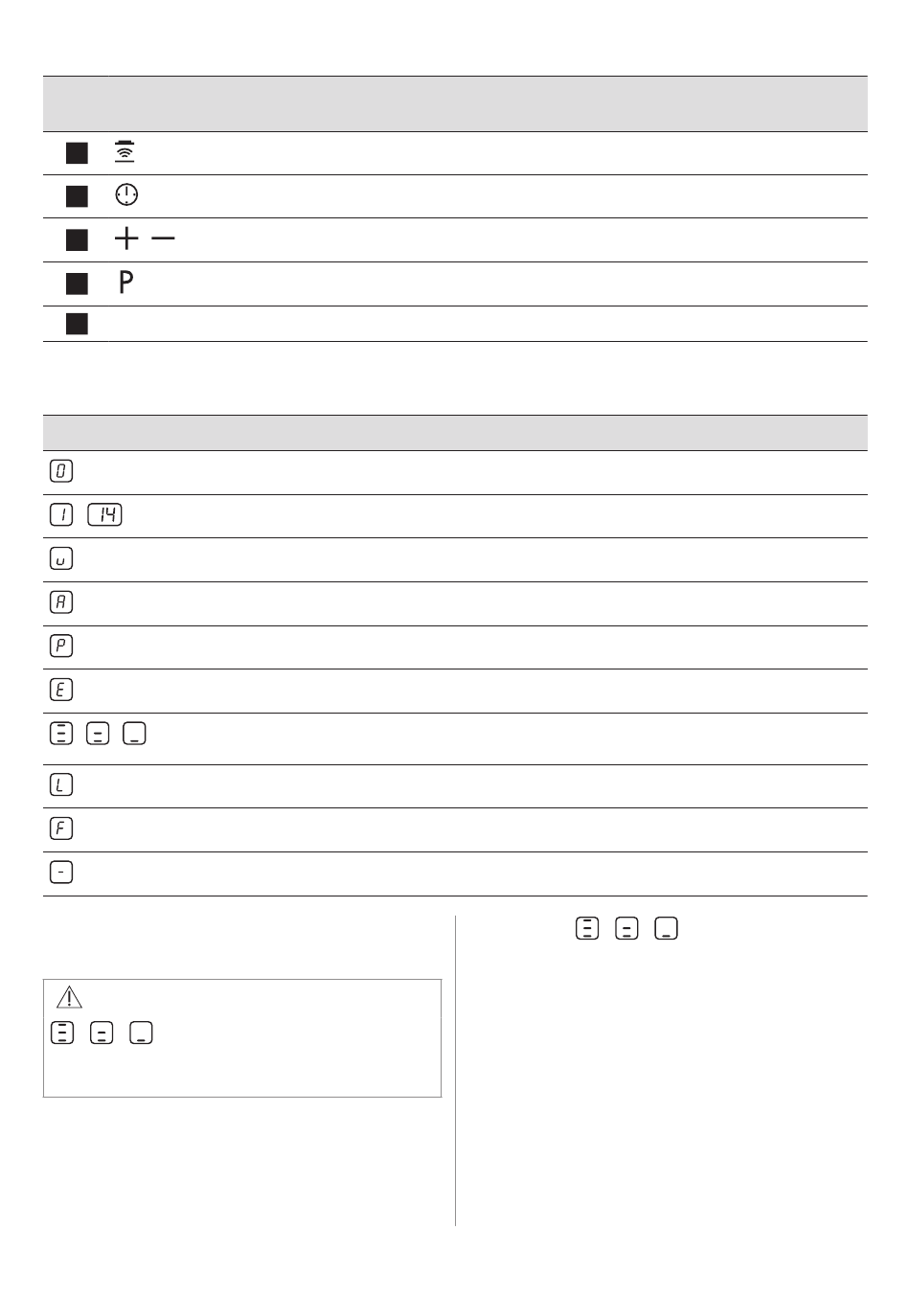Click the black square beside the Hob2Hood icon

77,153
